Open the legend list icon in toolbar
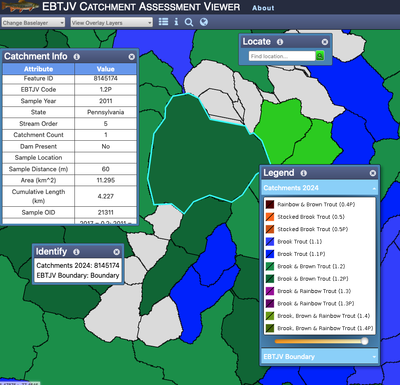Viewport: 400px width, 385px height. click(x=163, y=22)
